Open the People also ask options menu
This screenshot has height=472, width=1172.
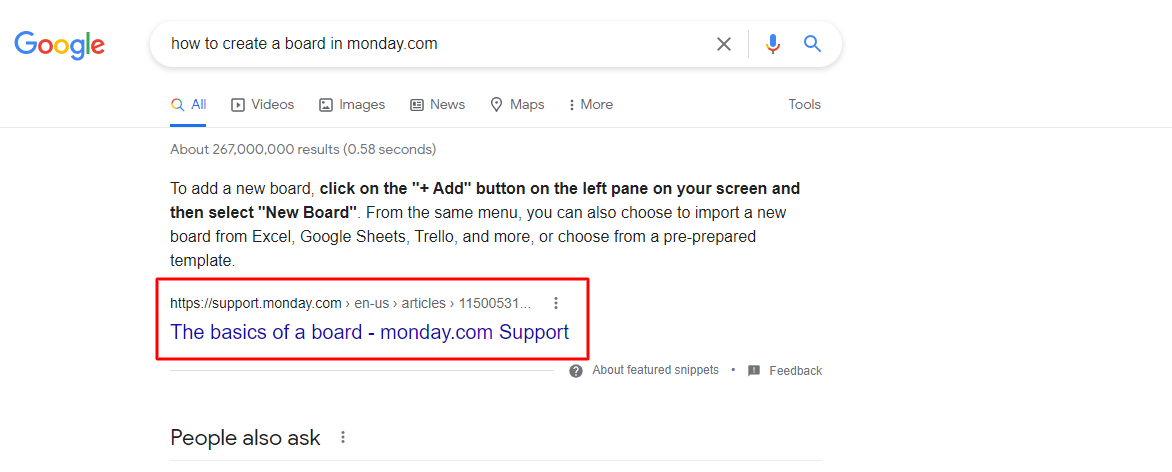tap(343, 437)
